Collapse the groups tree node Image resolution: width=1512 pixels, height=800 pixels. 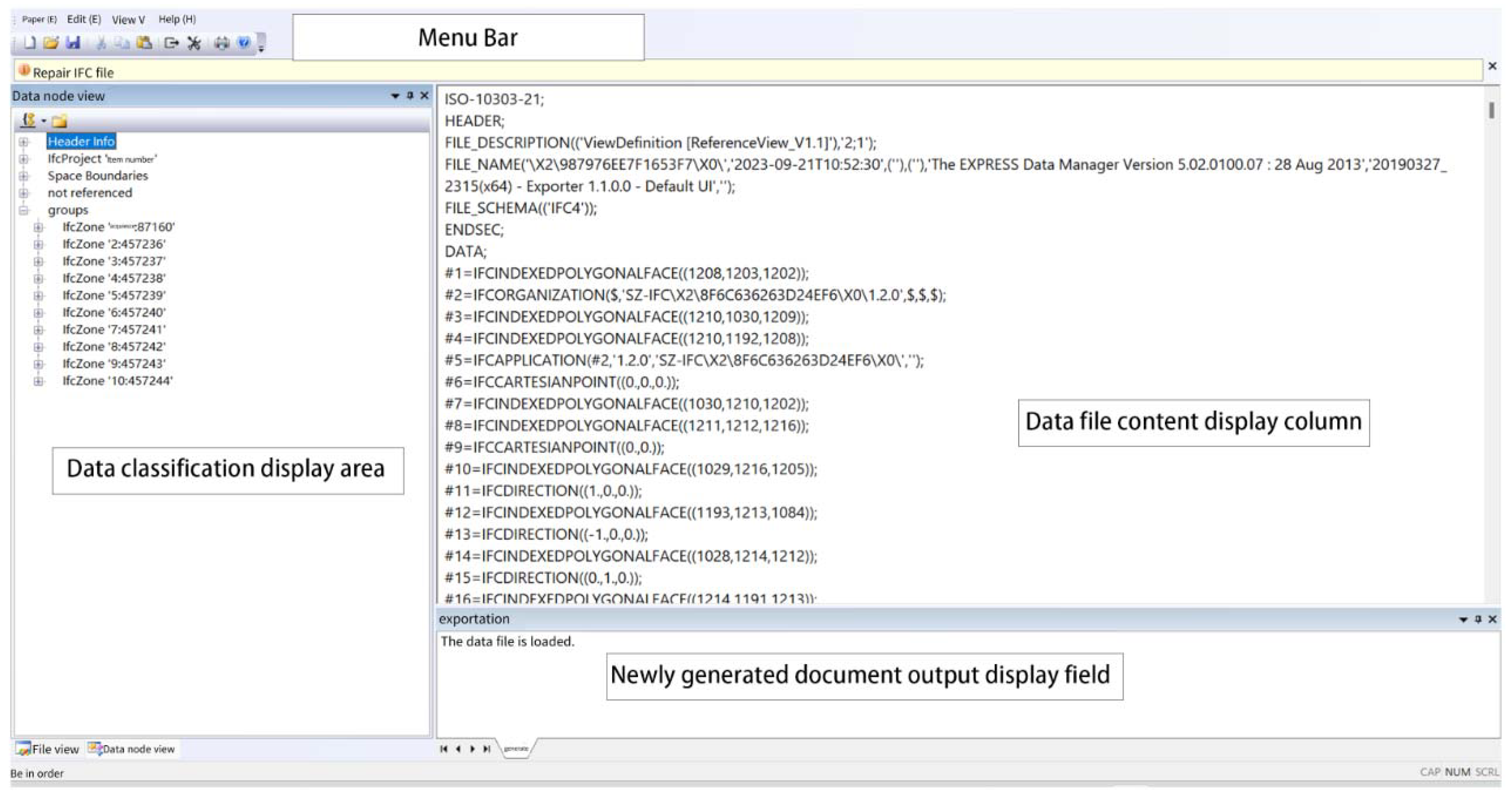[x=24, y=210]
